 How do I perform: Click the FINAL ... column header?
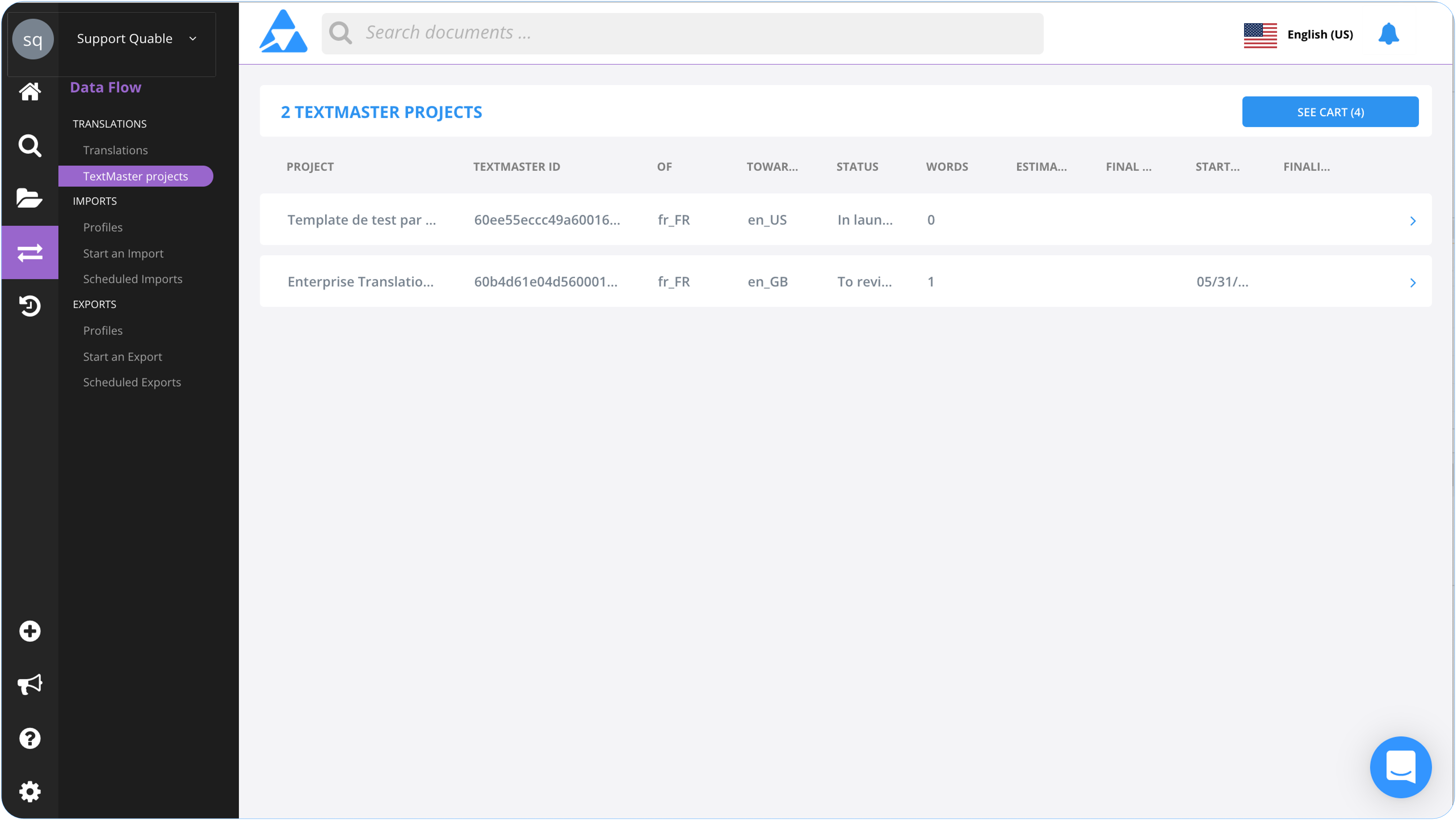[1128, 167]
